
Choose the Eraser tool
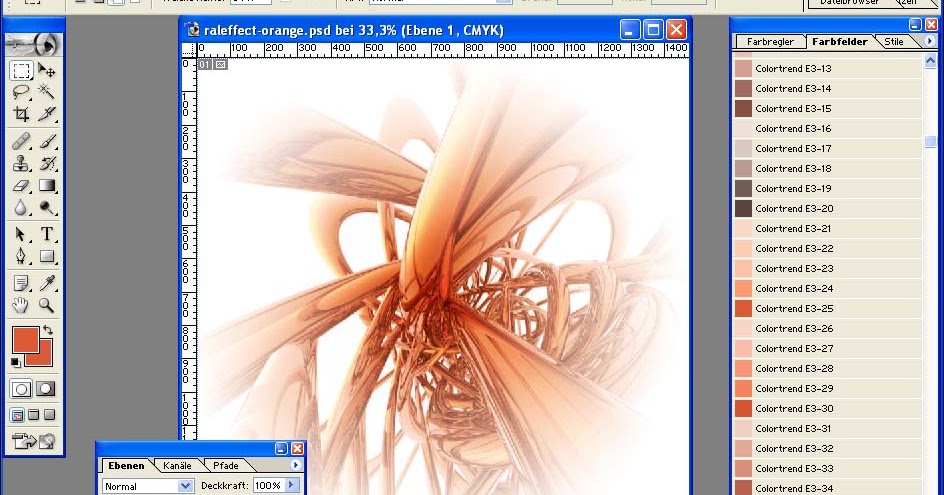[x=21, y=185]
